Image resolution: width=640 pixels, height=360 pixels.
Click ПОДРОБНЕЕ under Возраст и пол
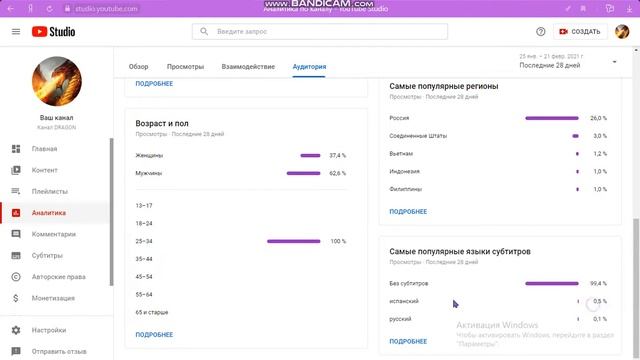pos(154,334)
